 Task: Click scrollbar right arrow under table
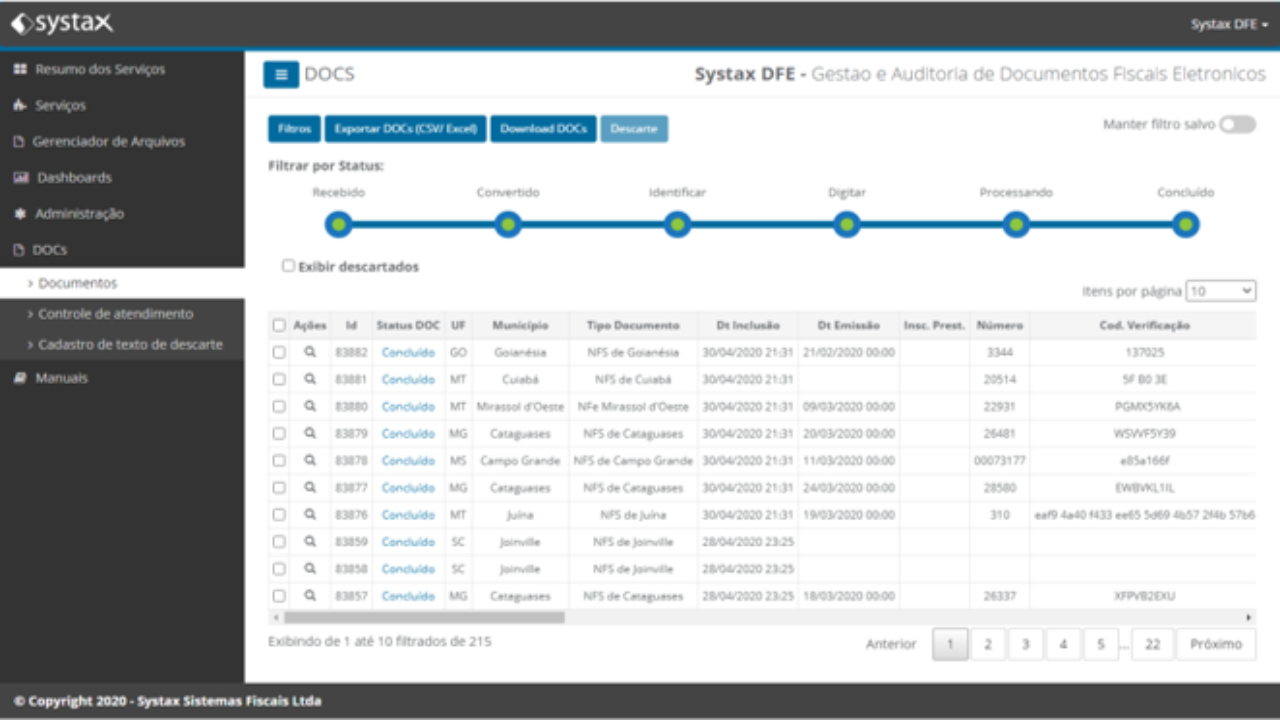(x=1248, y=617)
